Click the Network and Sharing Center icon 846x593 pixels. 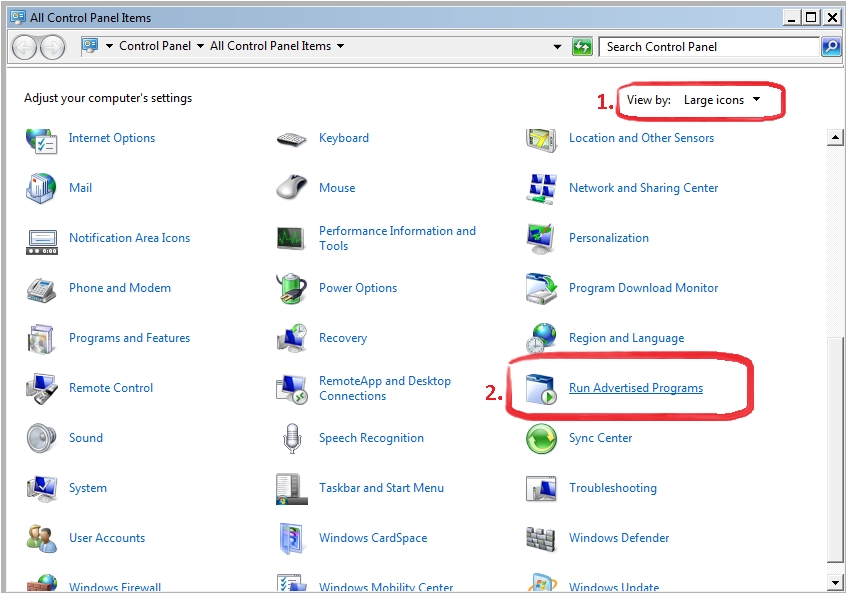pyautogui.click(x=541, y=189)
